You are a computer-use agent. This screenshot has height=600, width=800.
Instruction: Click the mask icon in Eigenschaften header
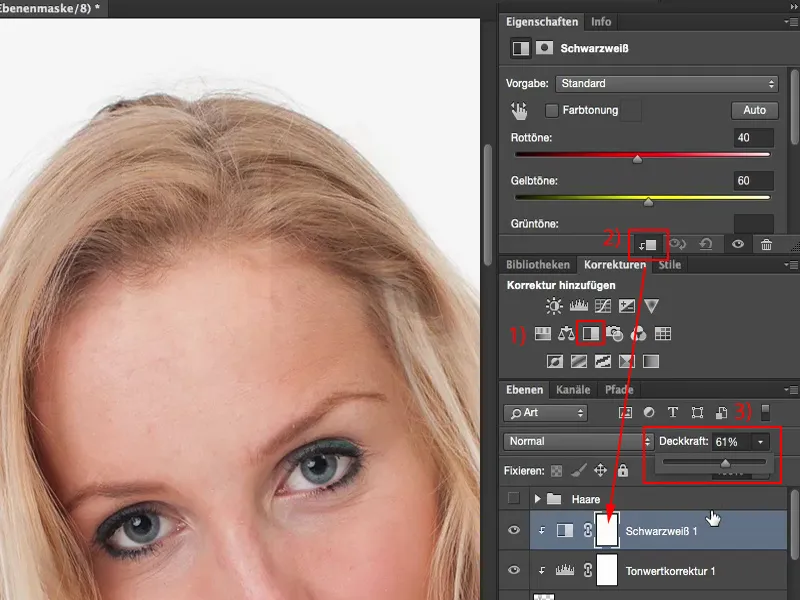coord(544,48)
